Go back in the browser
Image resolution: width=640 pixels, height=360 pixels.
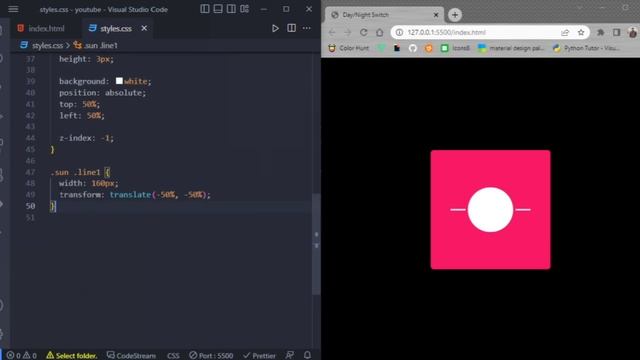pos(332,32)
